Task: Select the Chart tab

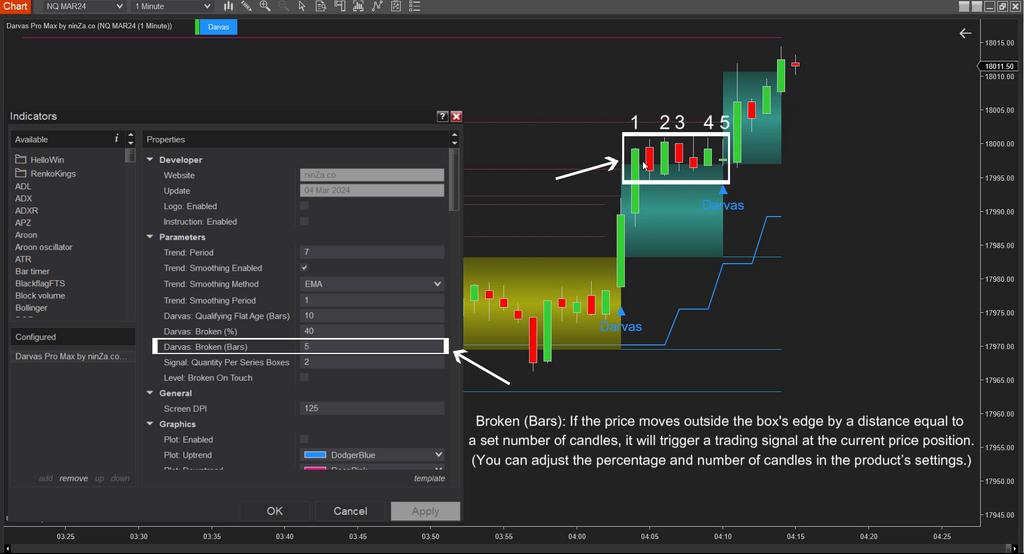Action: (15, 6)
